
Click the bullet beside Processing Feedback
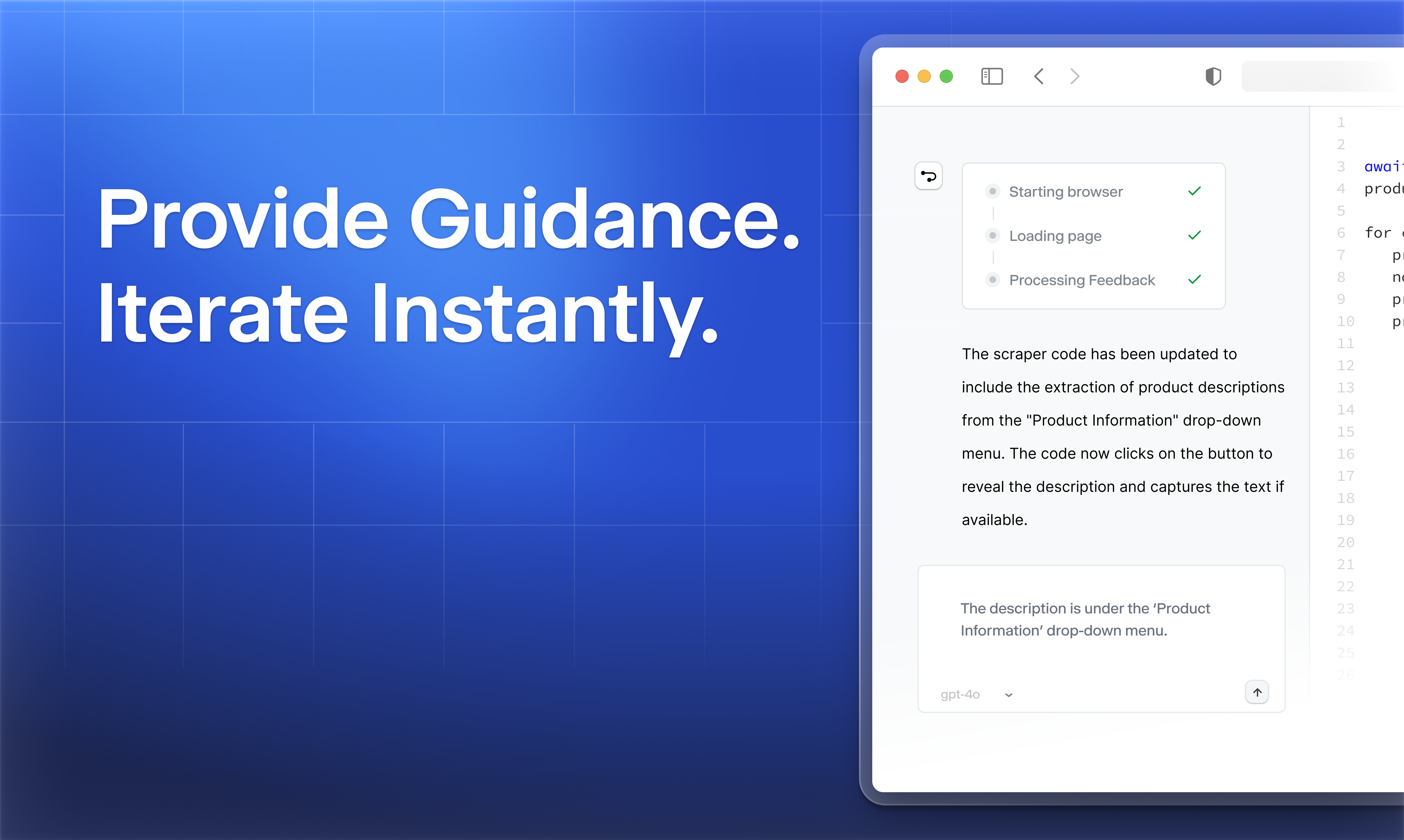click(x=992, y=280)
